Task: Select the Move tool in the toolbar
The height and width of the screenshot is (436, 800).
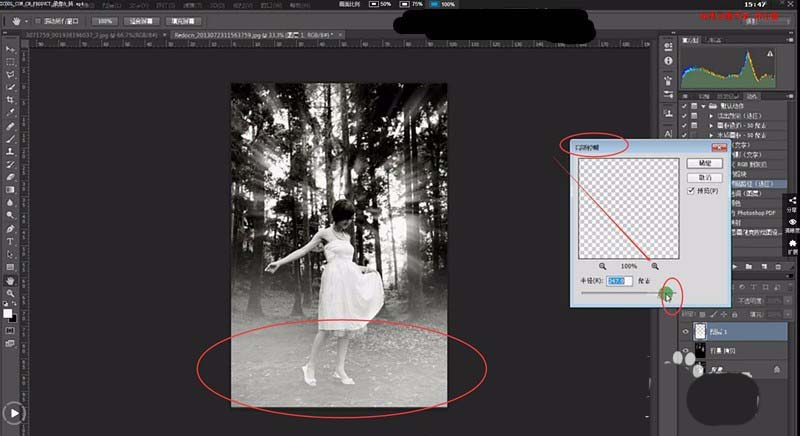Action: (x=10, y=49)
